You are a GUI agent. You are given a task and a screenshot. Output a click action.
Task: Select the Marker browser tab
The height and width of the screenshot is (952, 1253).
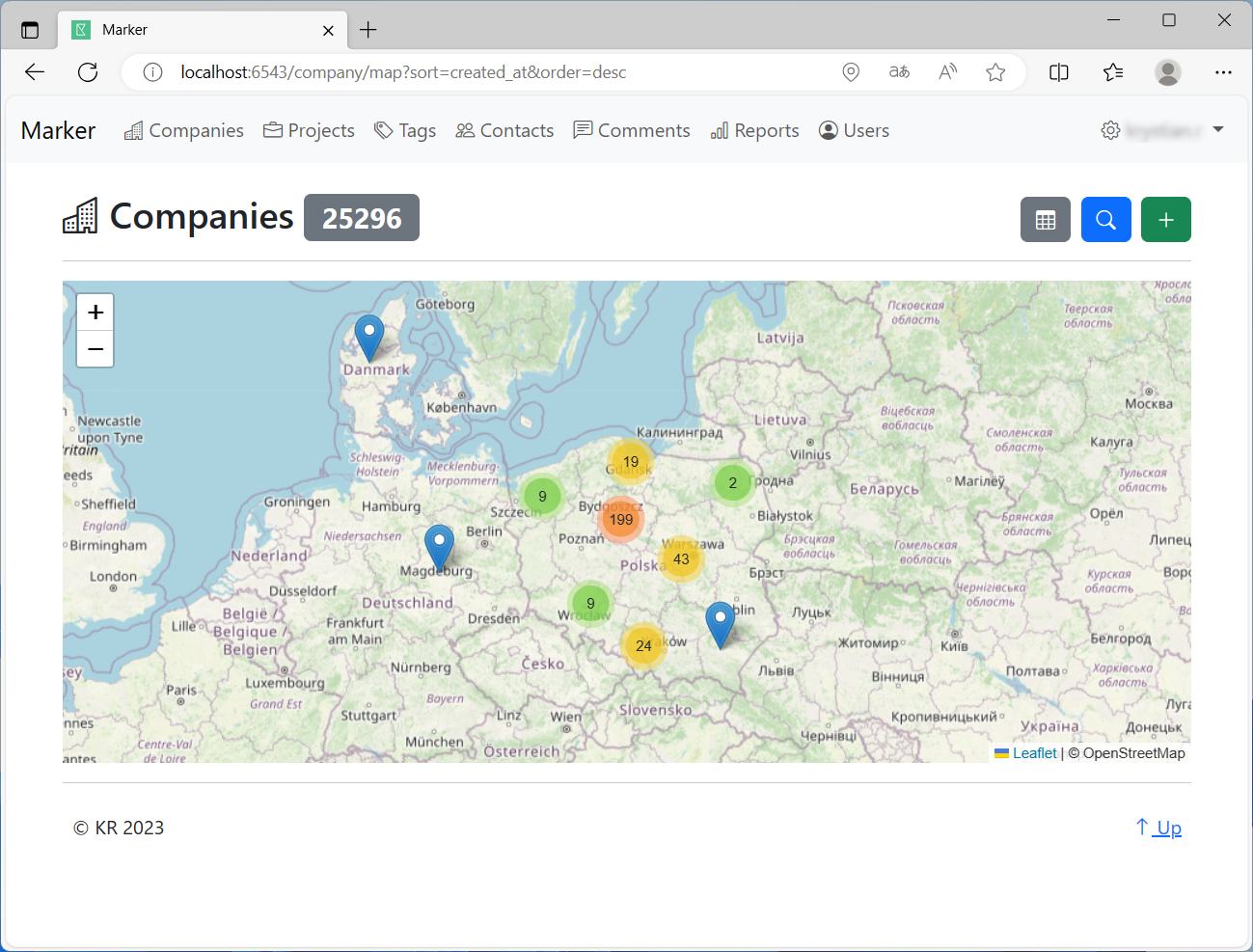tap(203, 30)
